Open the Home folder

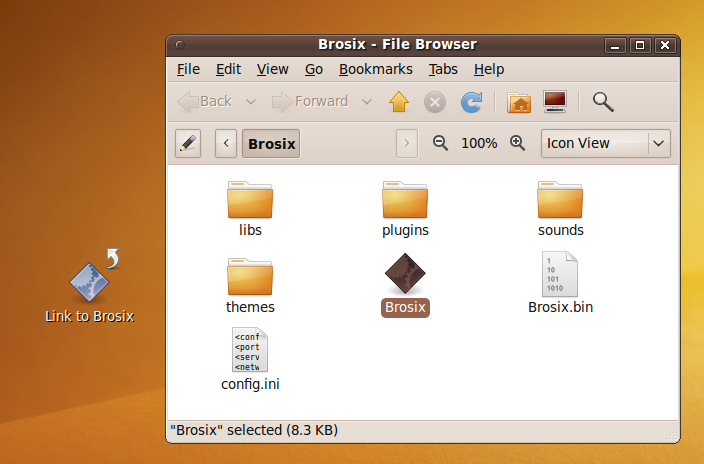519,102
